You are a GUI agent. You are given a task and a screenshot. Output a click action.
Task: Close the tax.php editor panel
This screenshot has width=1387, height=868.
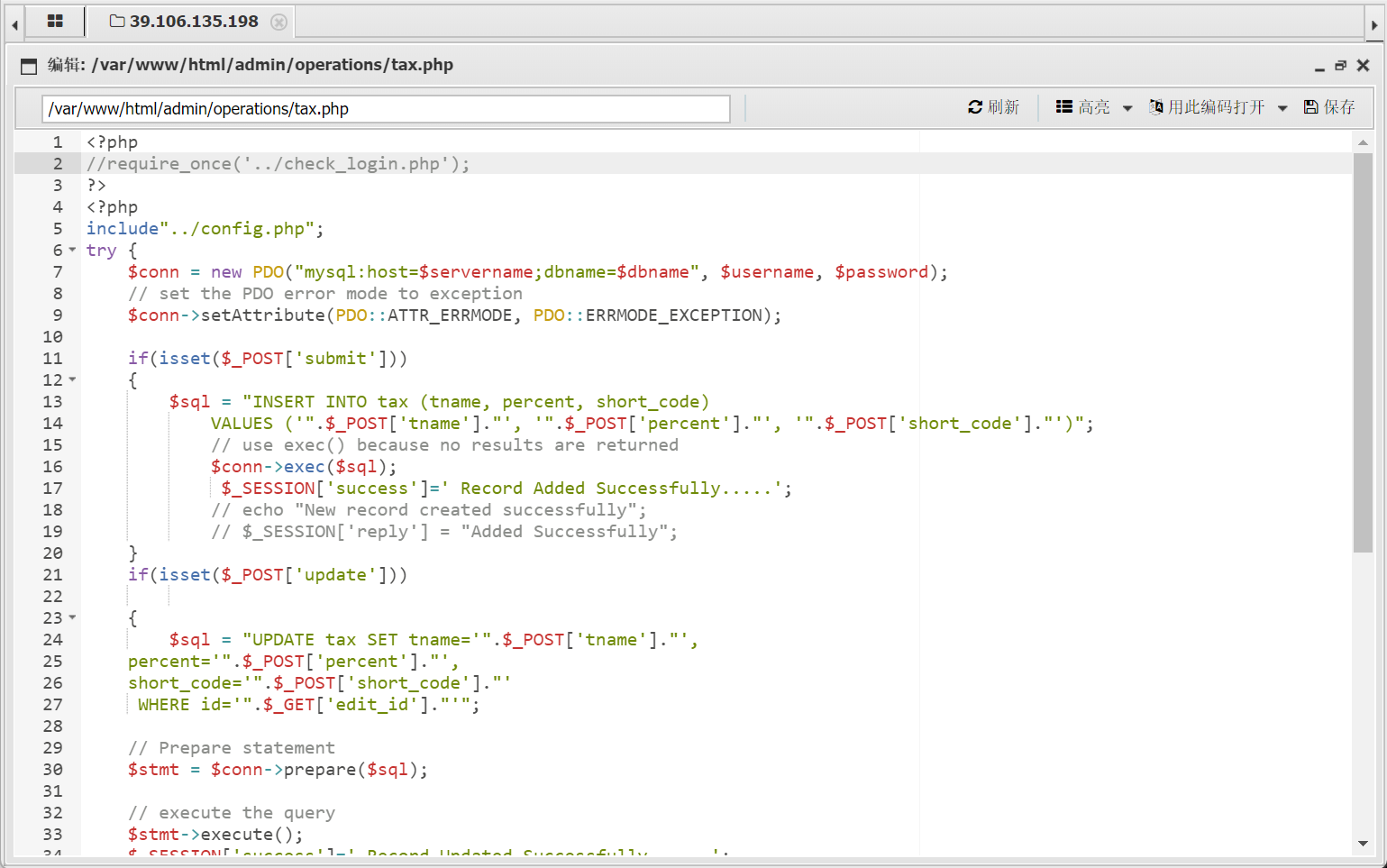pos(1364,66)
